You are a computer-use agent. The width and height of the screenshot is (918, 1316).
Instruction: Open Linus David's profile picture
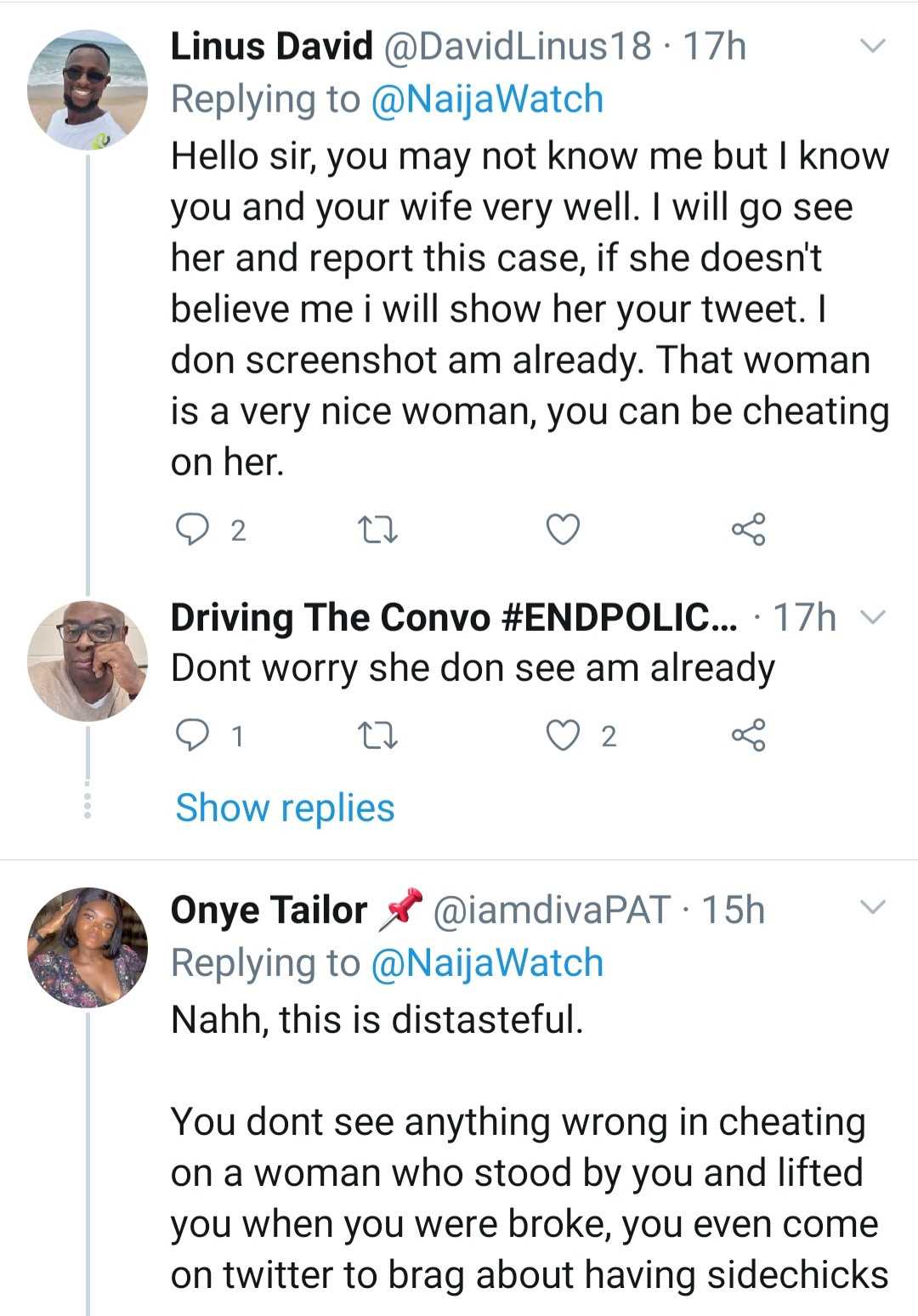tap(87, 90)
